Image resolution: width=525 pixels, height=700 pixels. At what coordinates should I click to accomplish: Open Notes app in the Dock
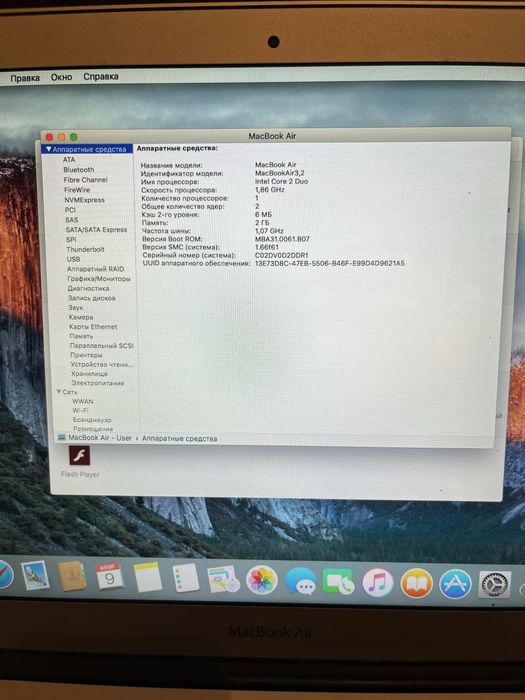coord(147,577)
